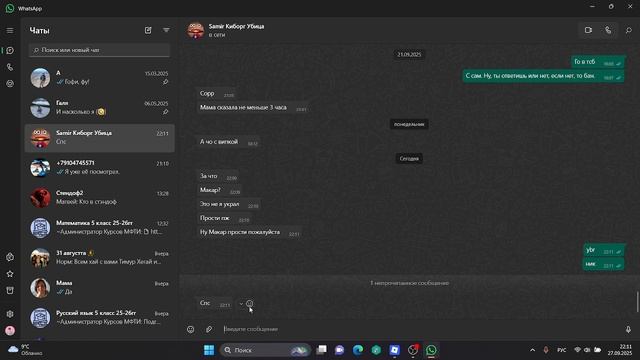640x360 pixels.
Task: Search within the Samir conversation
Action: [x=629, y=30]
